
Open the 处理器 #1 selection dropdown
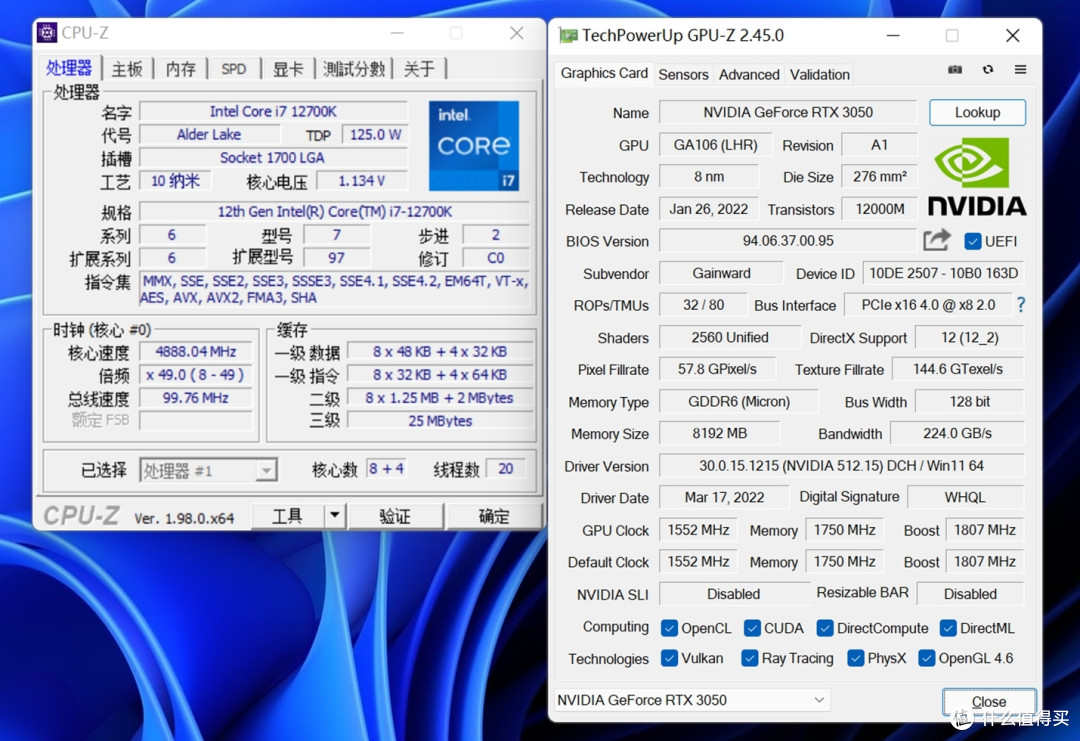tap(209, 470)
